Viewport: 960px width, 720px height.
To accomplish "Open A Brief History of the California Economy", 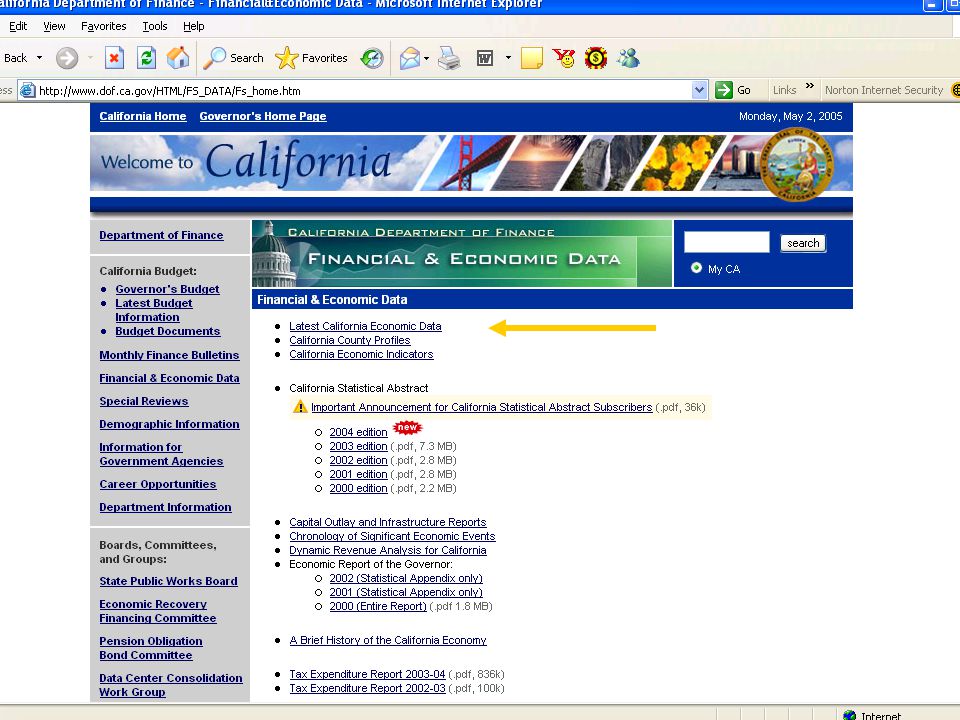I will click(388, 640).
